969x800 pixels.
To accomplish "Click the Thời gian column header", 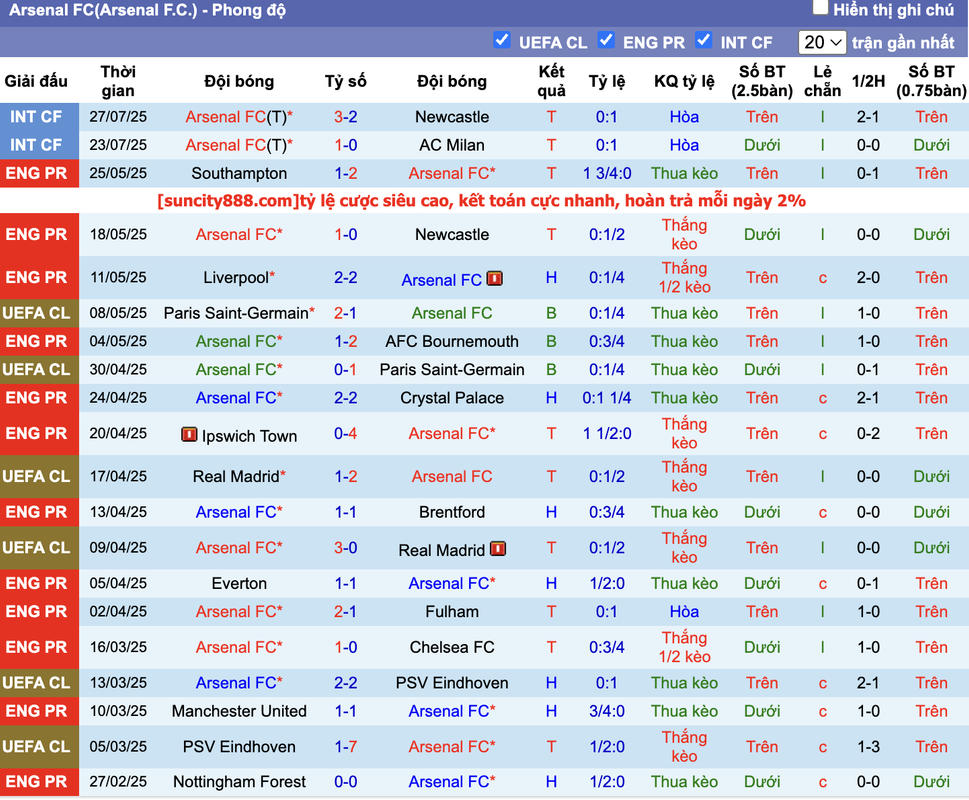I will point(118,81).
